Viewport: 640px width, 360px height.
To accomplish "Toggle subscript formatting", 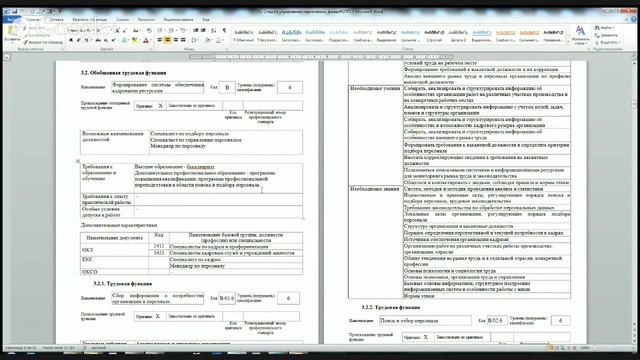I will (x=106, y=40).
